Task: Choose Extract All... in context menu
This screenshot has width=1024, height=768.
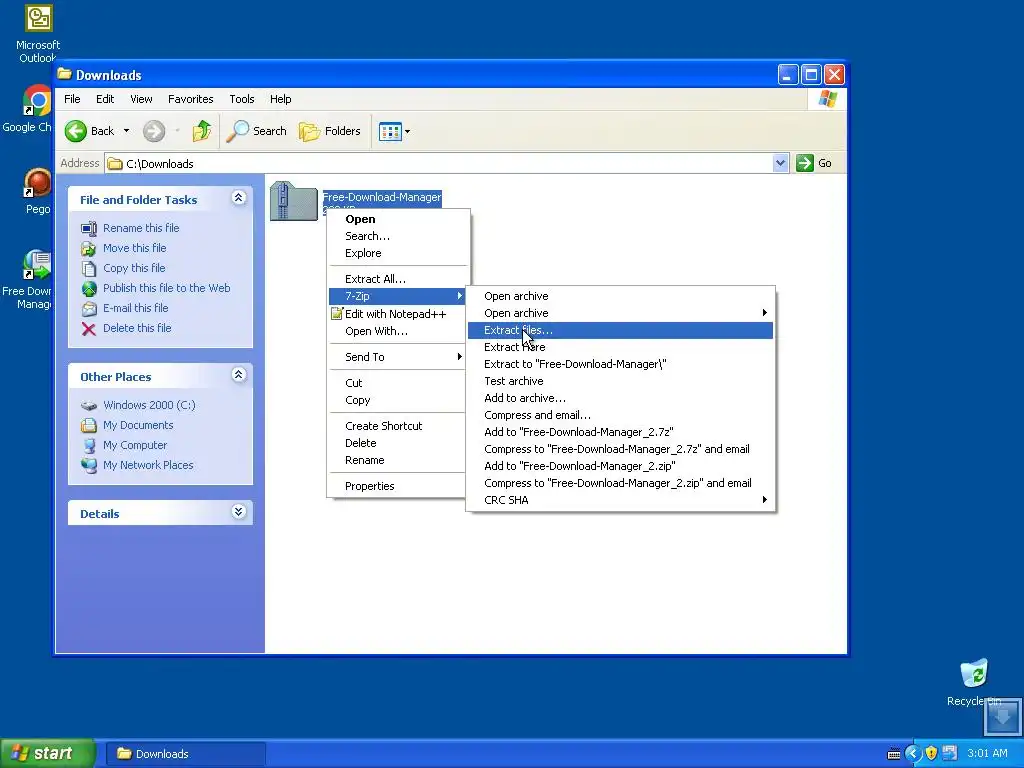Action: pos(397,280)
